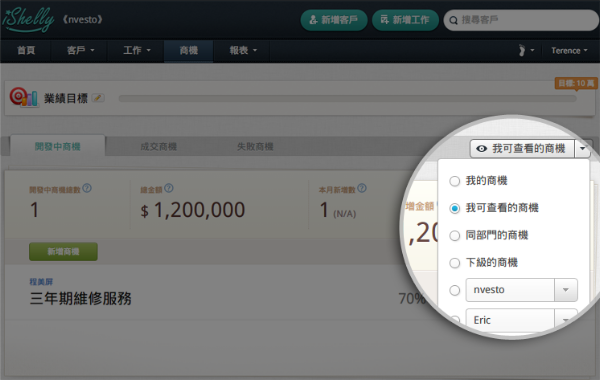Go to 首頁 in navigation bar

(x=26, y=51)
